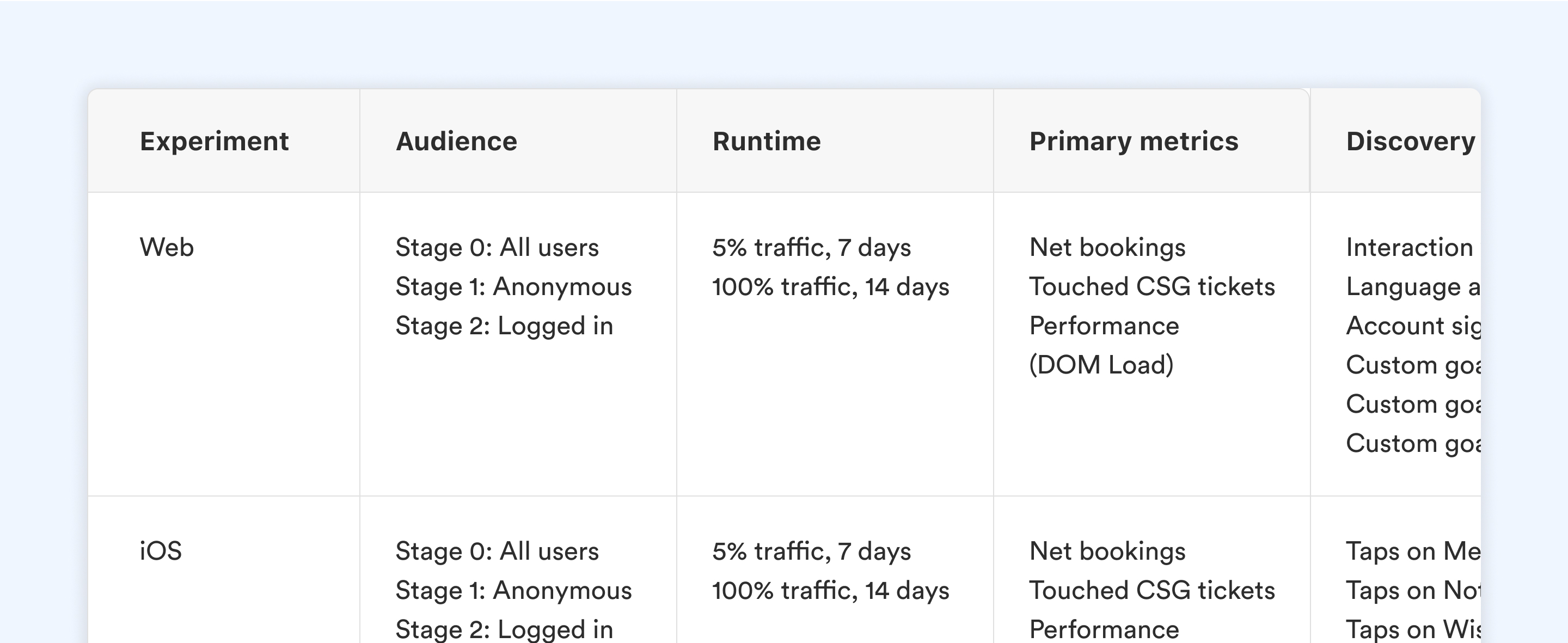Click 'Touched CSG tickets' in Web row
Screen dimensions: 1568x643
[1151, 287]
